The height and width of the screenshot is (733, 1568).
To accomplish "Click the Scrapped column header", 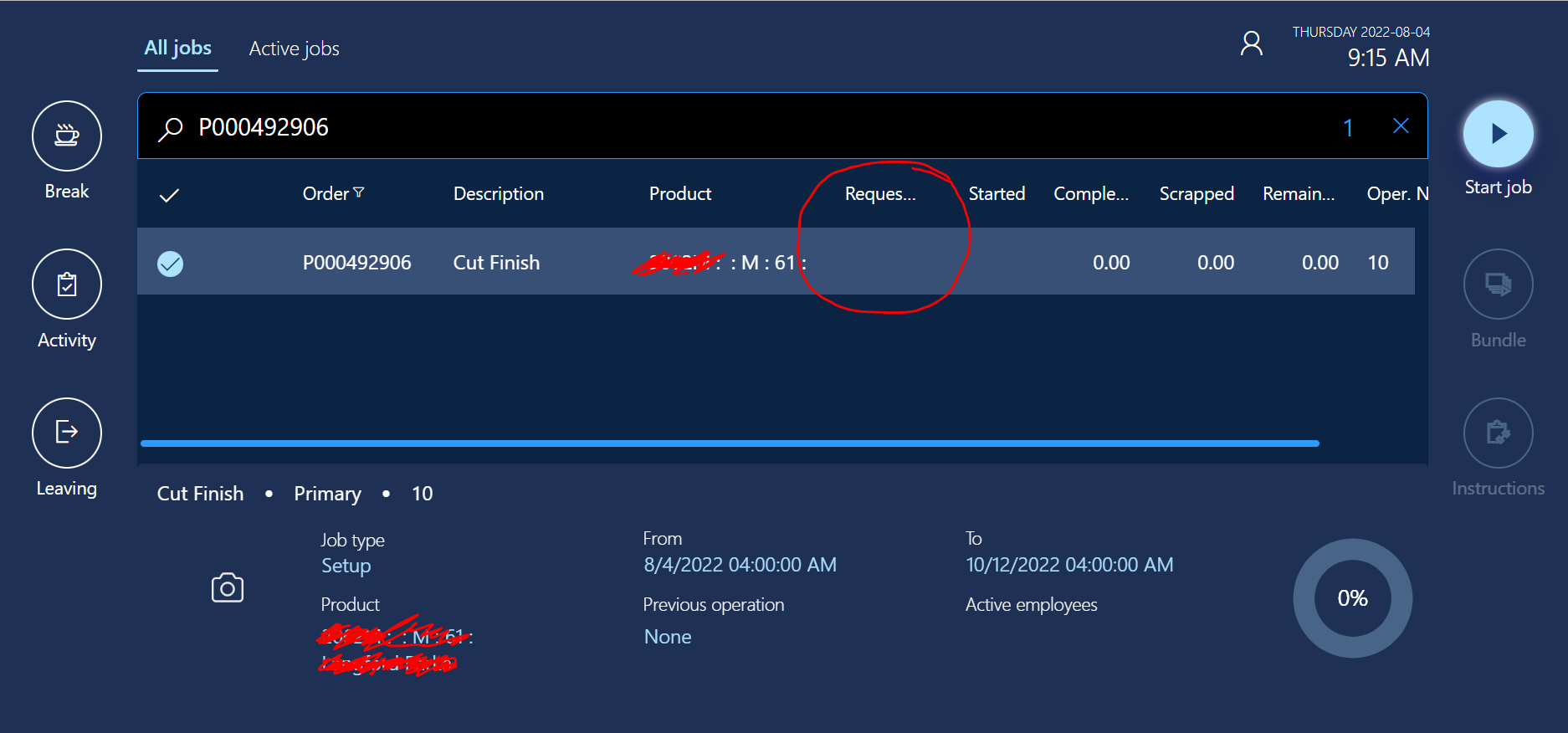I will pos(1196,193).
